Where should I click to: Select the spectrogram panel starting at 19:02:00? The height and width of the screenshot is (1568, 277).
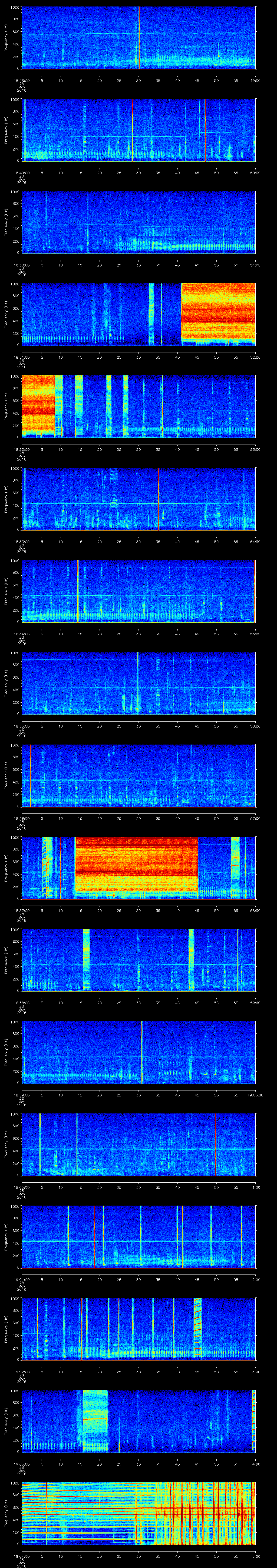[138, 1329]
